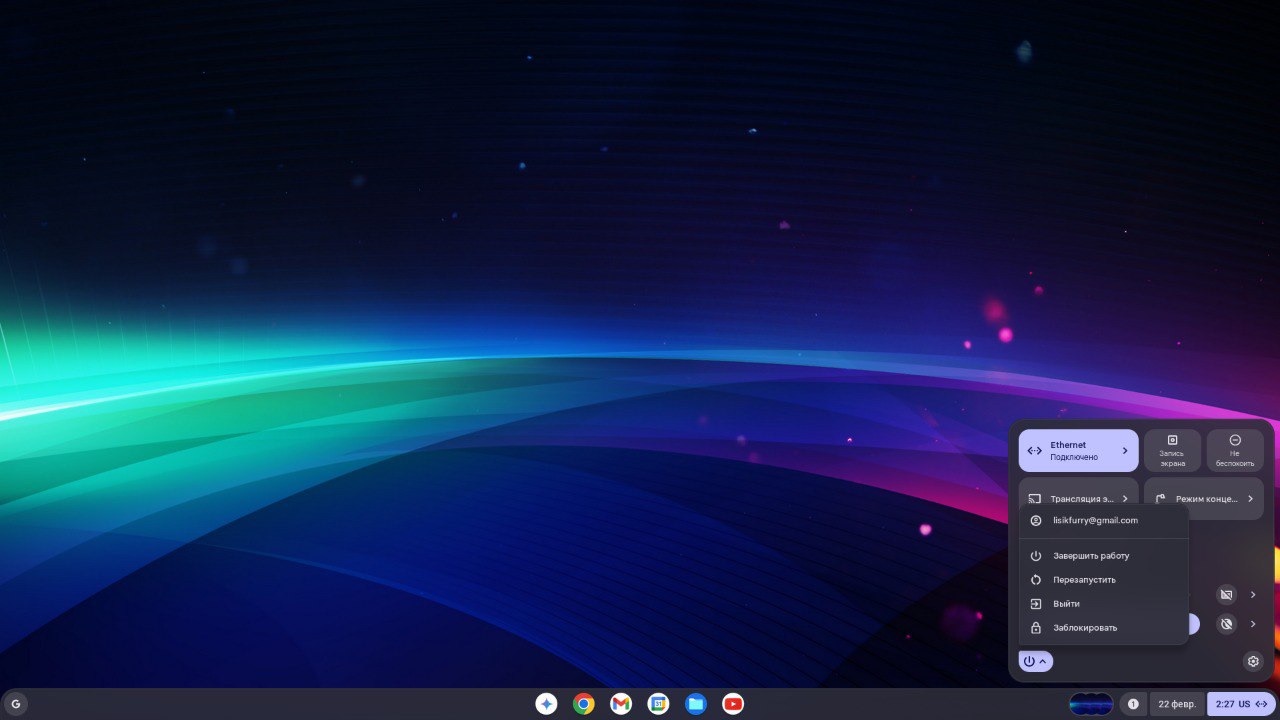This screenshot has width=1280, height=720.
Task: Select Выйти to sign out
Action: pos(1103,604)
